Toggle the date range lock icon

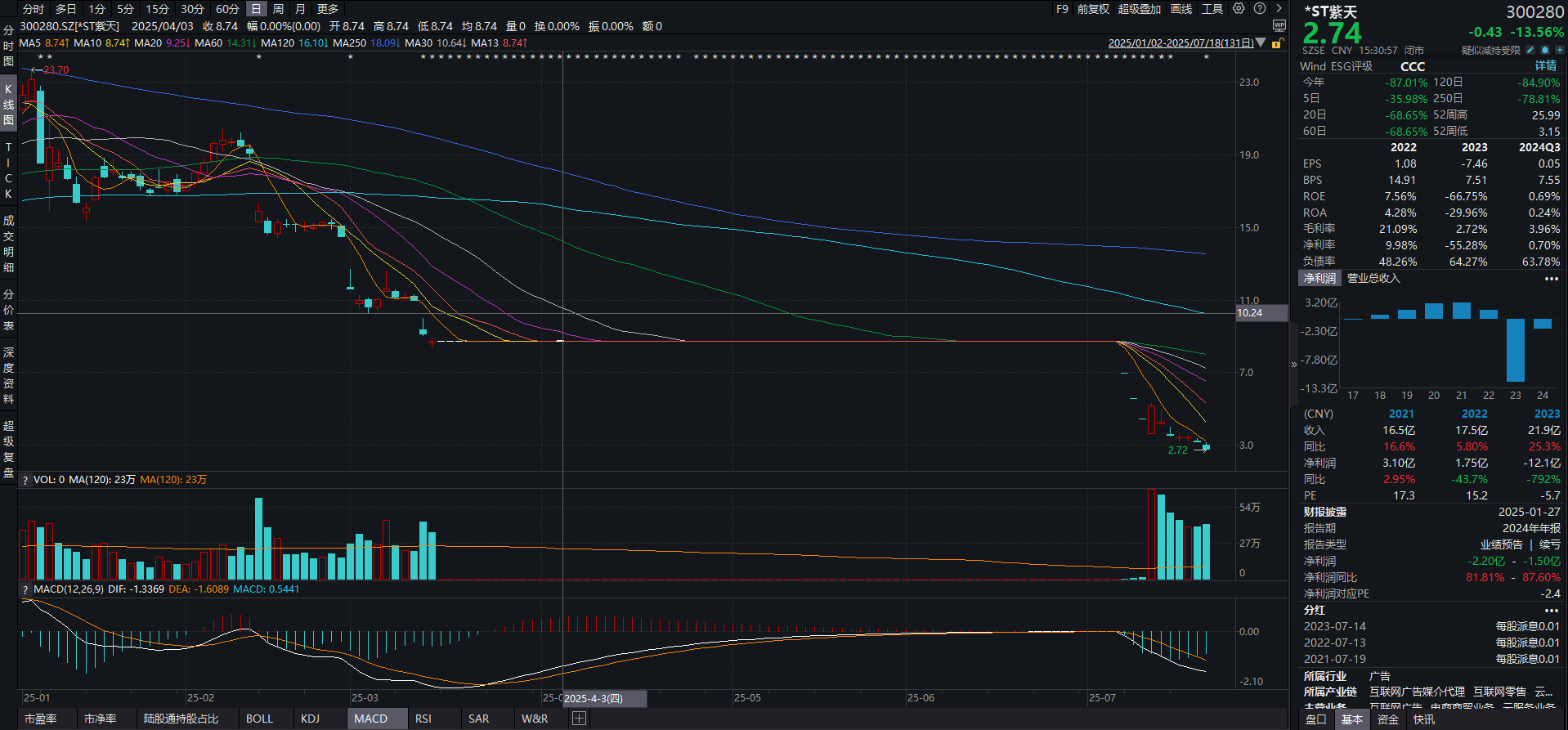[x=1276, y=43]
